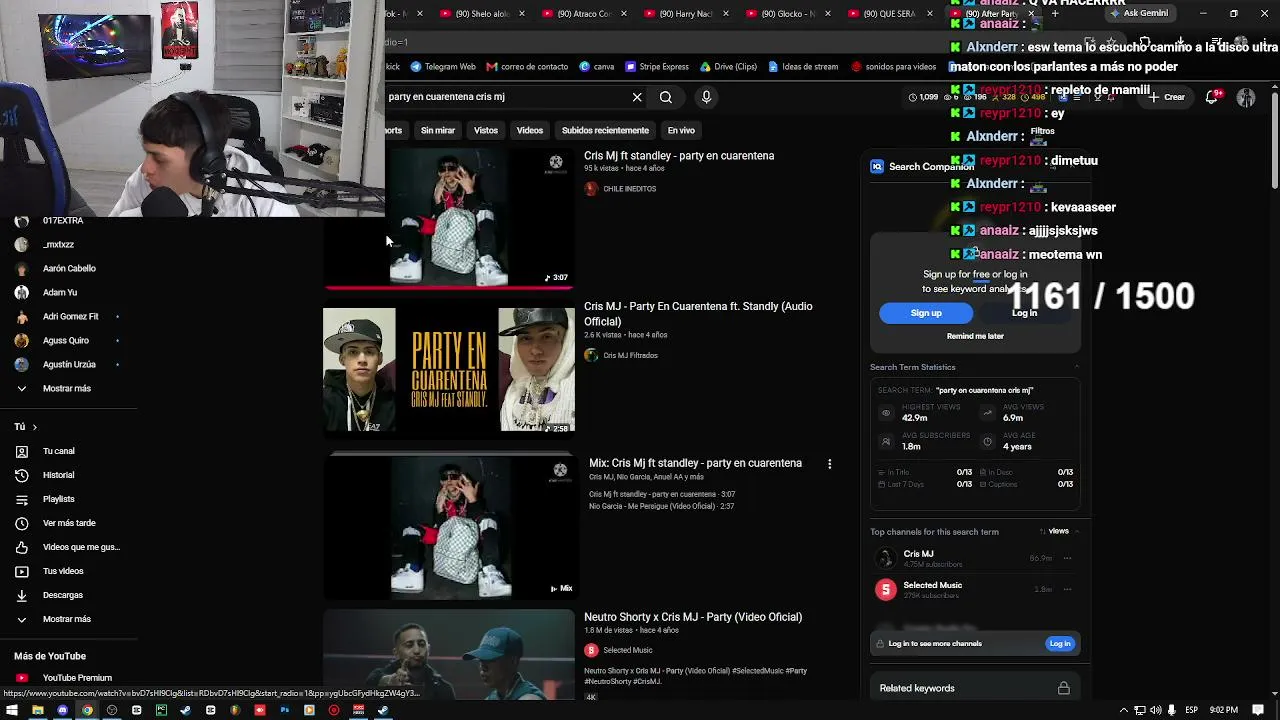Viewport: 1280px width, 720px height.
Task: Open 'Cris Mj ft standley - party en cuarentena' title
Action: 679,156
